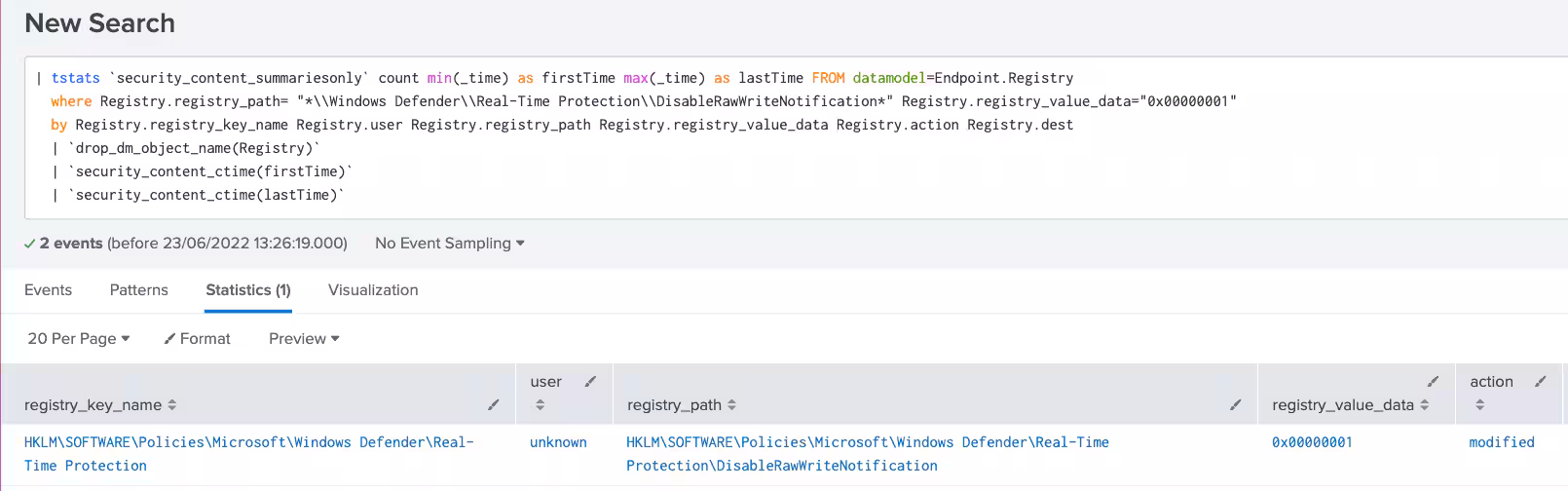1568x491 pixels.
Task: Click the 'unknown' user value link
Action: click(x=558, y=442)
